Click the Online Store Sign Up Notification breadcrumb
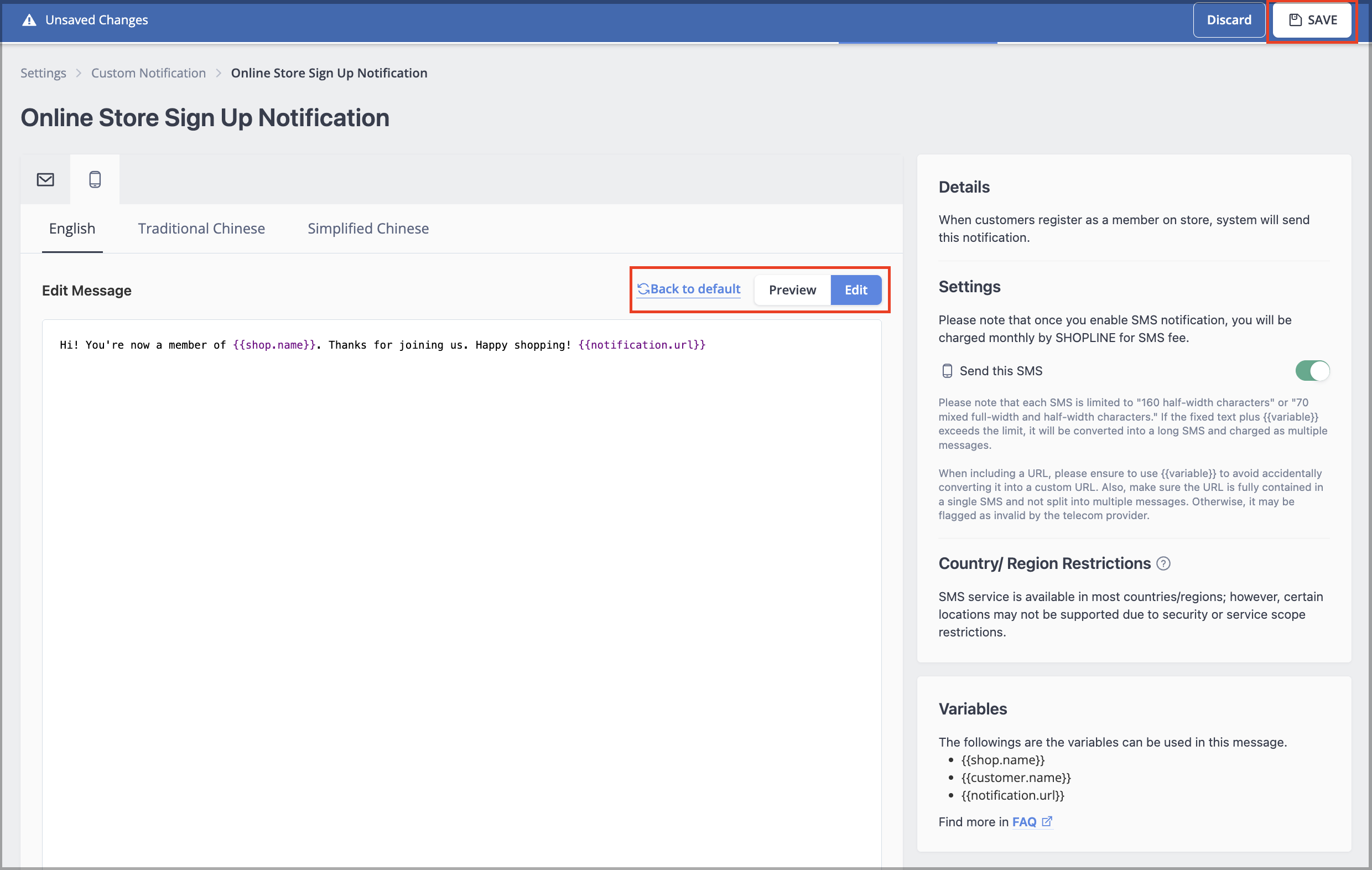1372x870 pixels. [x=329, y=73]
